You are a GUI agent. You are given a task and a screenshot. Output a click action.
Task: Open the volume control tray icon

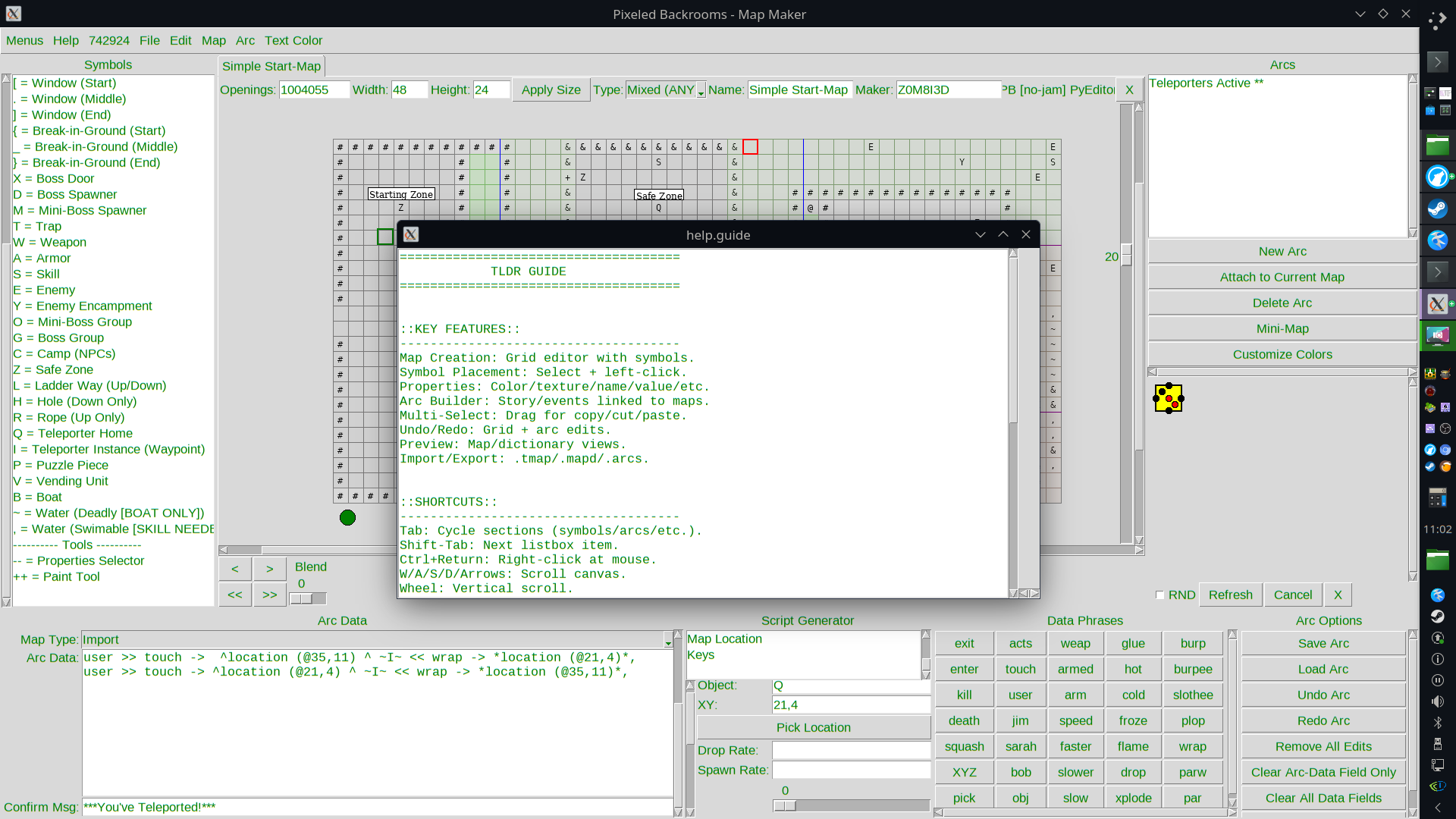tap(1437, 701)
